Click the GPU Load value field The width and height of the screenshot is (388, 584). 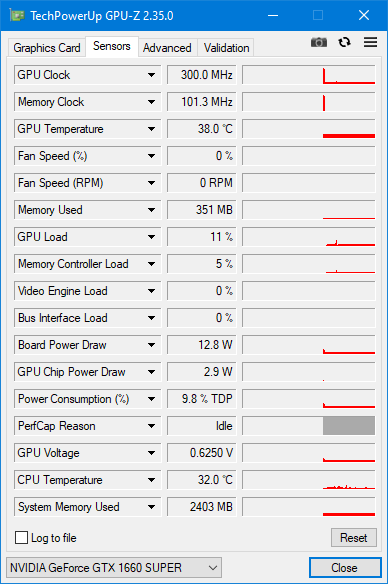tap(201, 237)
